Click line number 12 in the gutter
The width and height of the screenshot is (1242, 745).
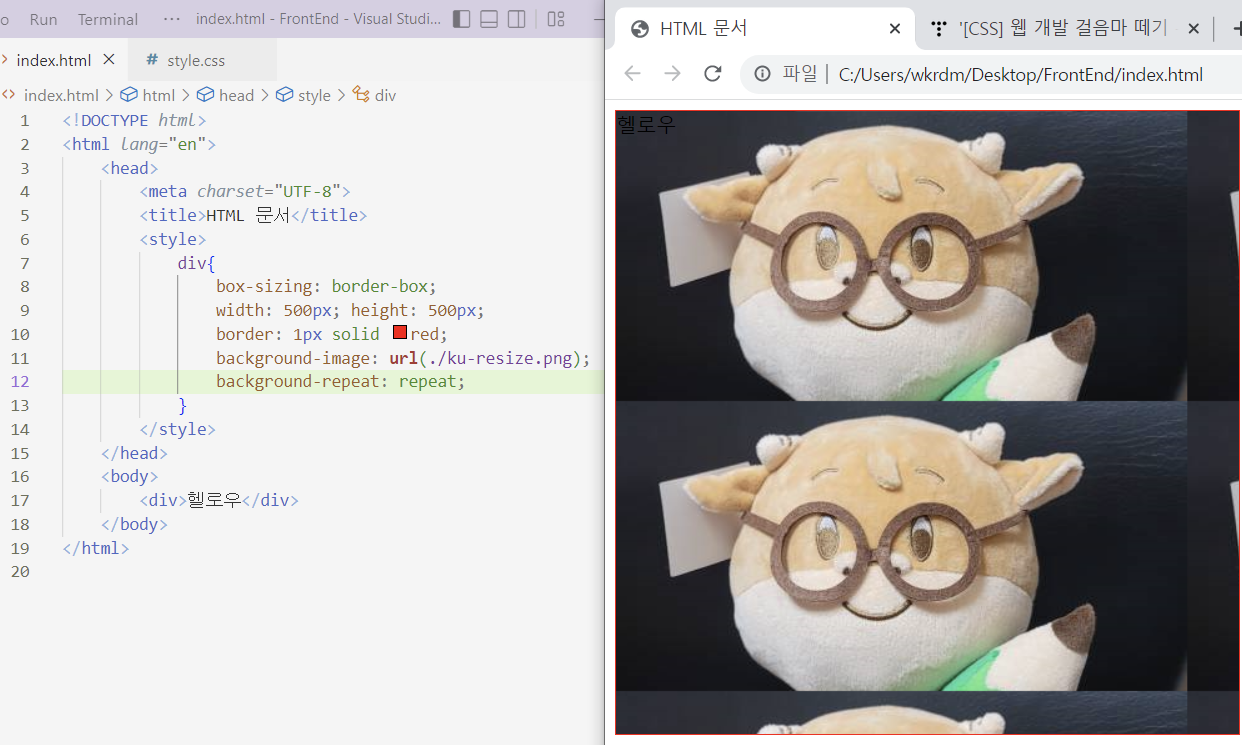pyautogui.click(x=20, y=381)
